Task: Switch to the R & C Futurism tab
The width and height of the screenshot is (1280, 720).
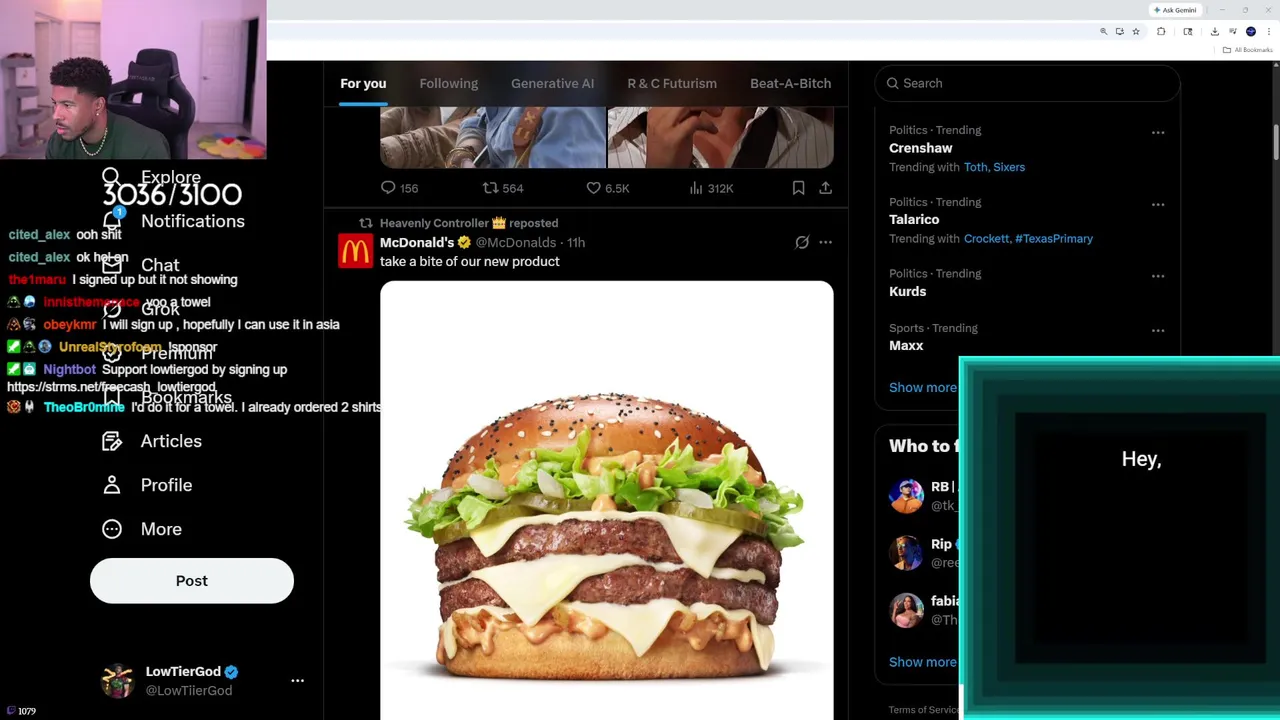Action: click(672, 83)
